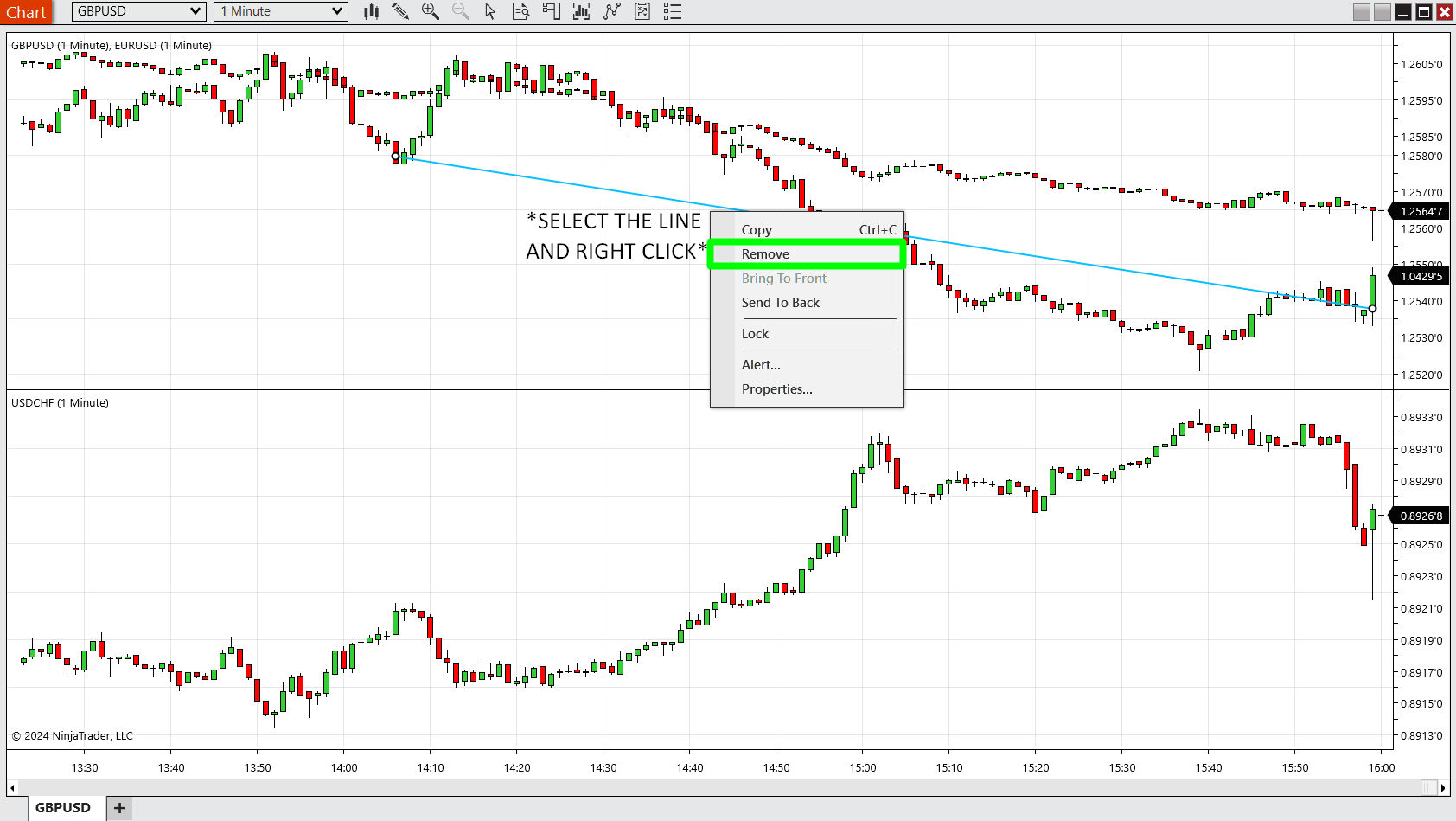Open the Data Box icon

pos(520,11)
